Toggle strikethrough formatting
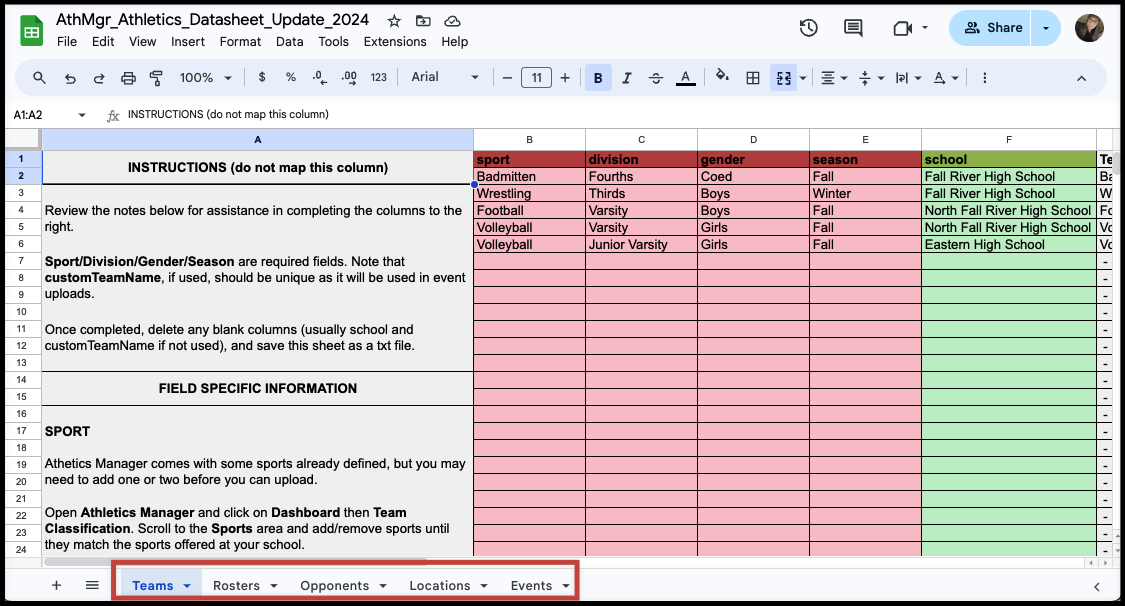The image size is (1125, 606). (656, 77)
